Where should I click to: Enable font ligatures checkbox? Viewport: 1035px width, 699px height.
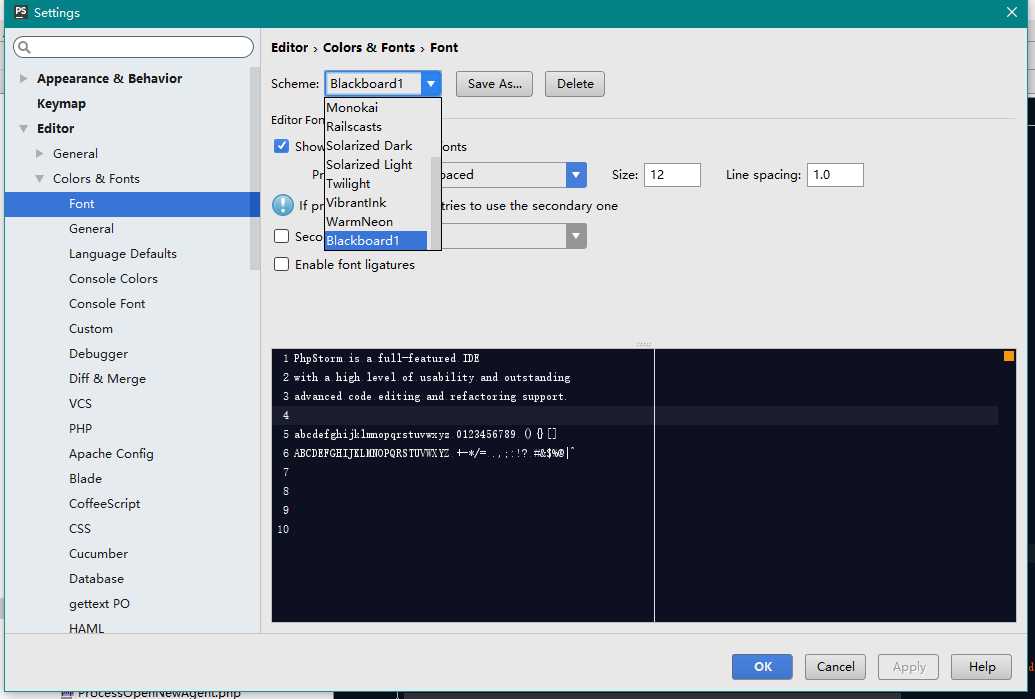[x=281, y=265]
